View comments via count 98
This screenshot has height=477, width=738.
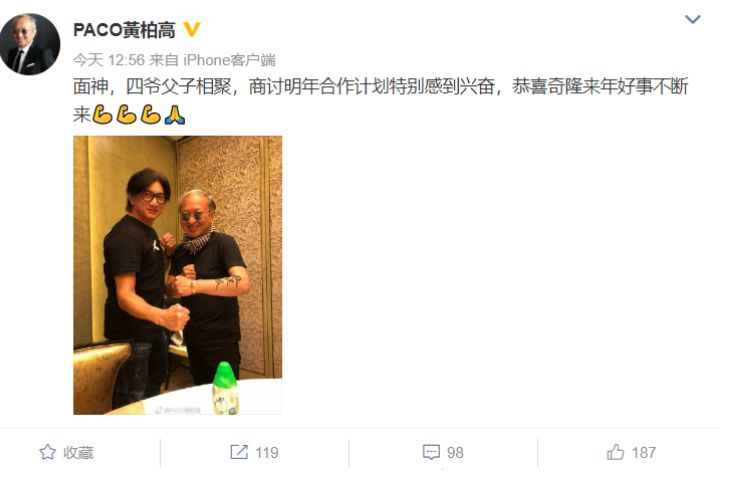pyautogui.click(x=455, y=453)
